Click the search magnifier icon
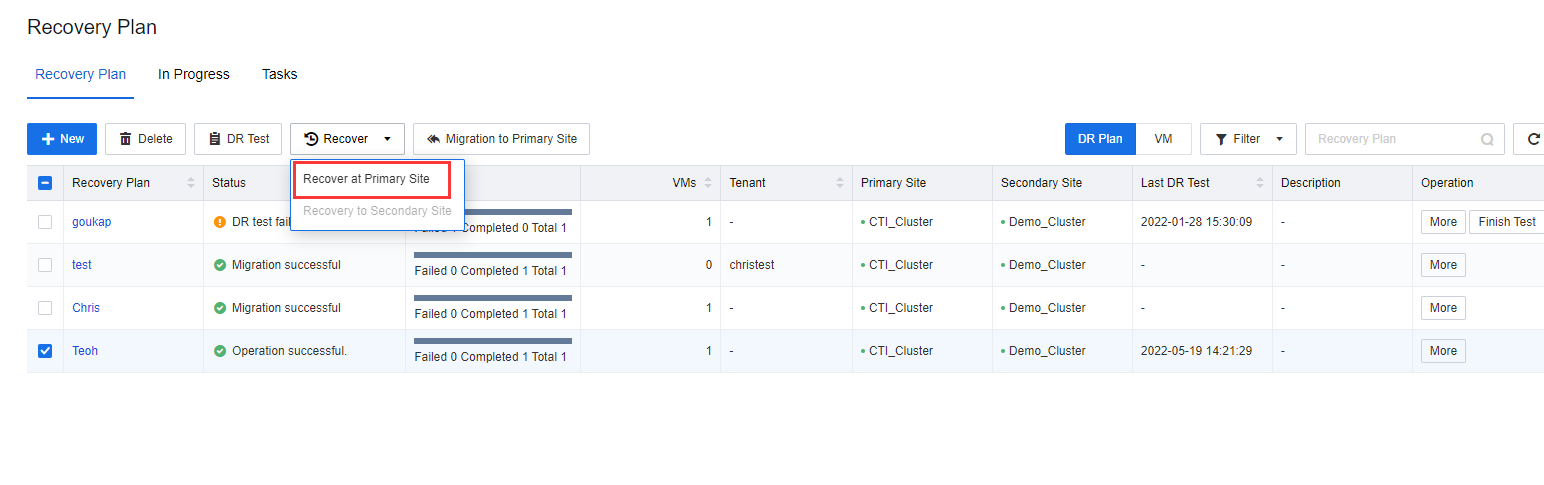 coord(1487,139)
